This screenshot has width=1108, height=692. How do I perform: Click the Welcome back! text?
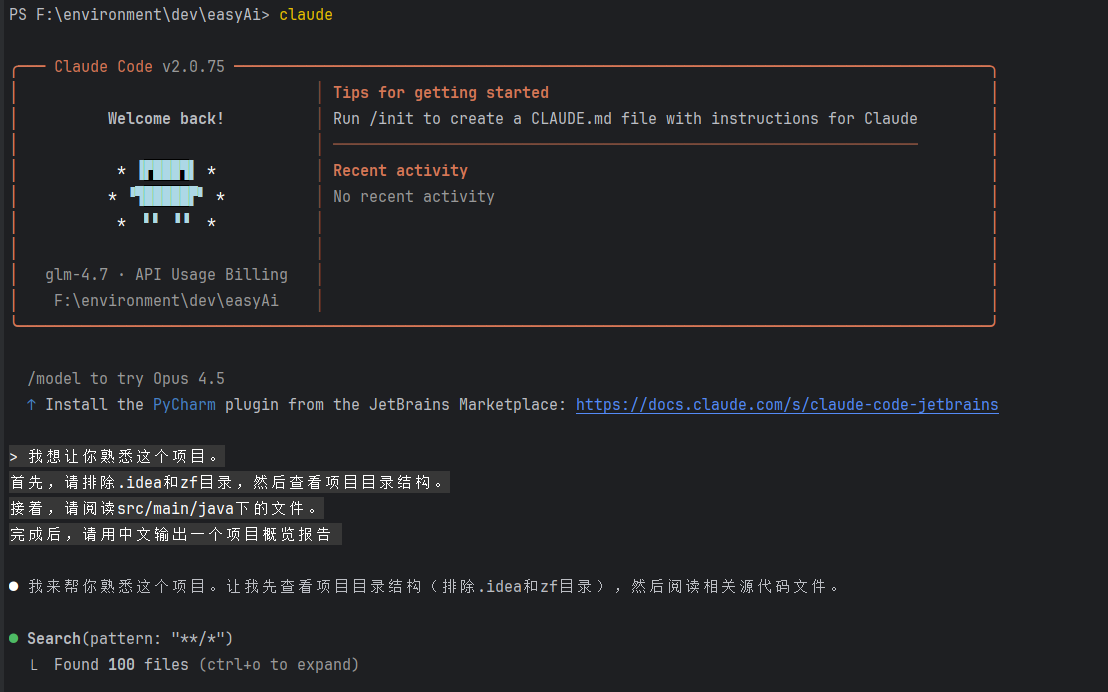click(x=166, y=119)
